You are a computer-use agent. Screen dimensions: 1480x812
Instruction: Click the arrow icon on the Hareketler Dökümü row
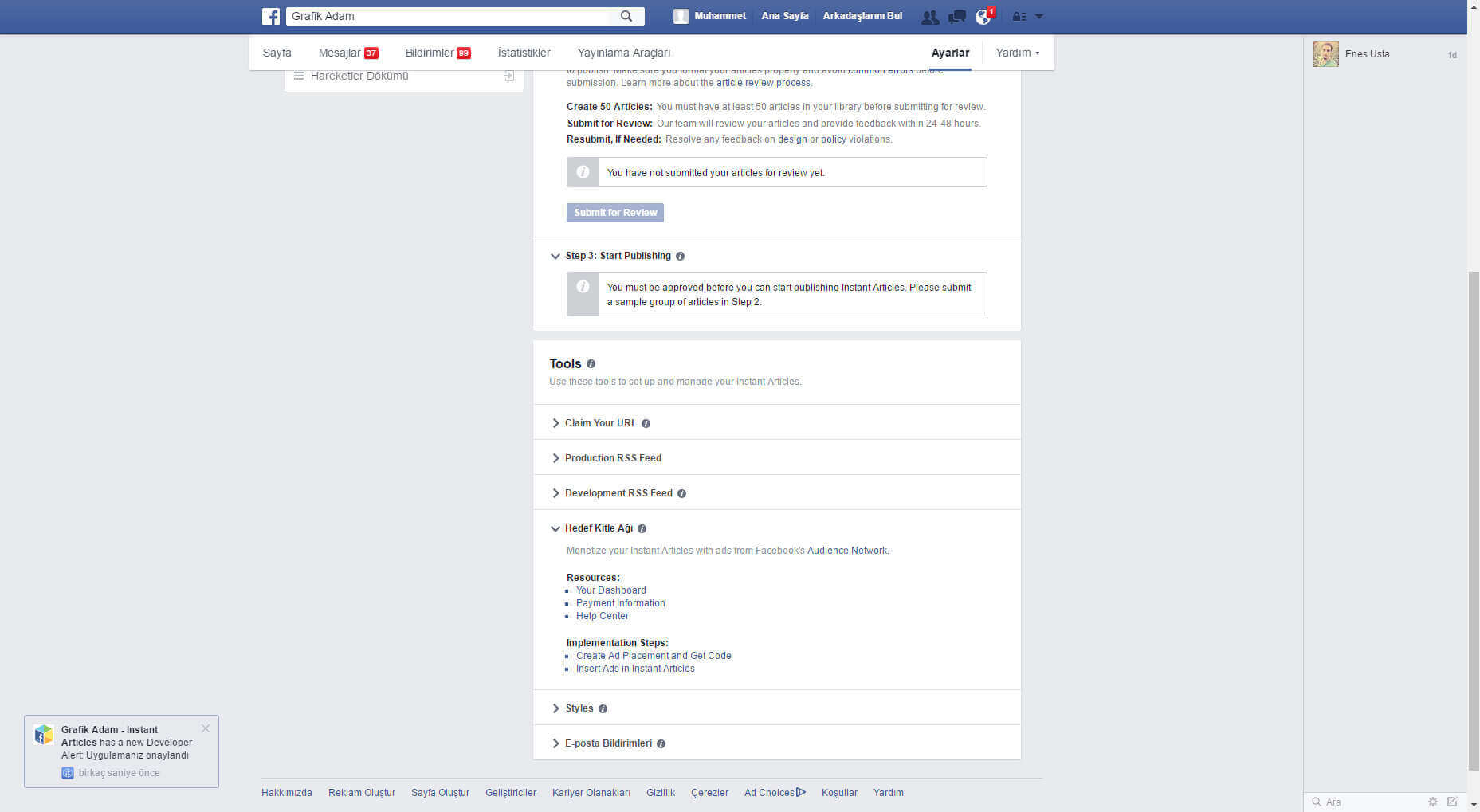pyautogui.click(x=508, y=76)
